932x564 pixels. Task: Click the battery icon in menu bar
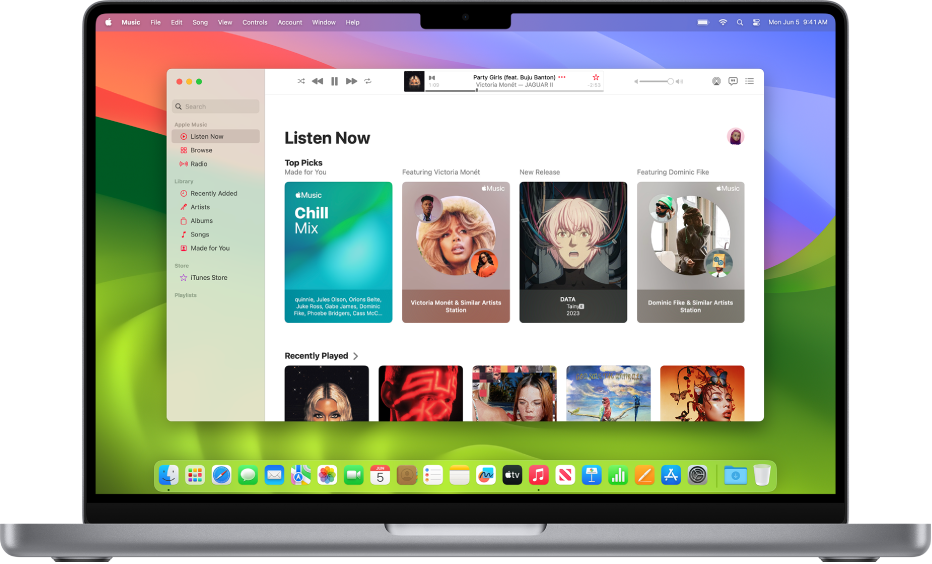(x=703, y=22)
